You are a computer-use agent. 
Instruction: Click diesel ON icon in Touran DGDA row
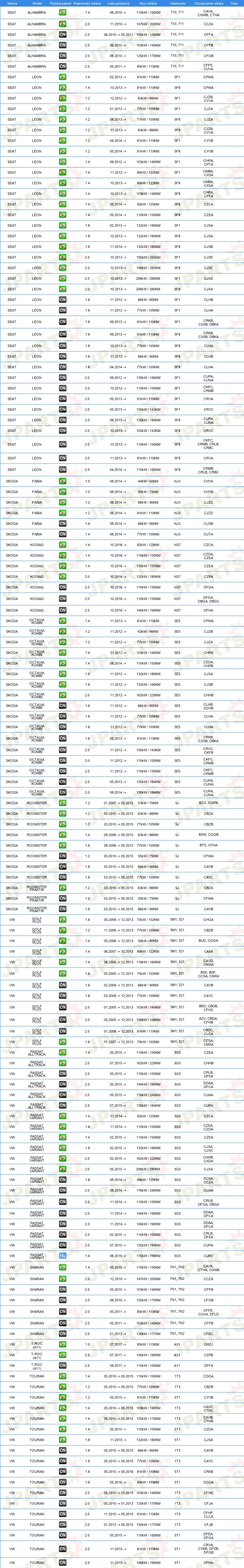(63, 1482)
